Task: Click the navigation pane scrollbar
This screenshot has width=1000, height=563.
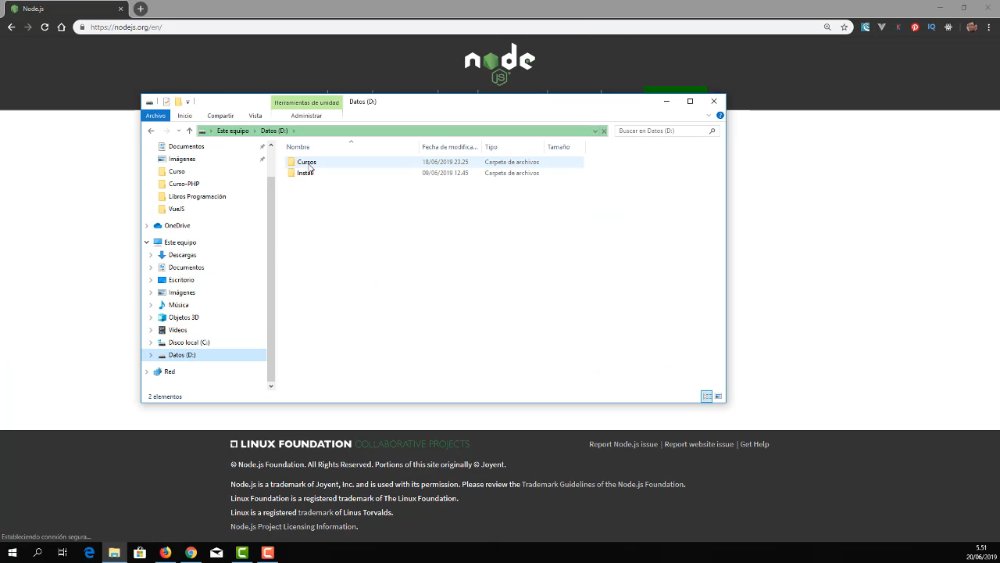Action: (271, 266)
